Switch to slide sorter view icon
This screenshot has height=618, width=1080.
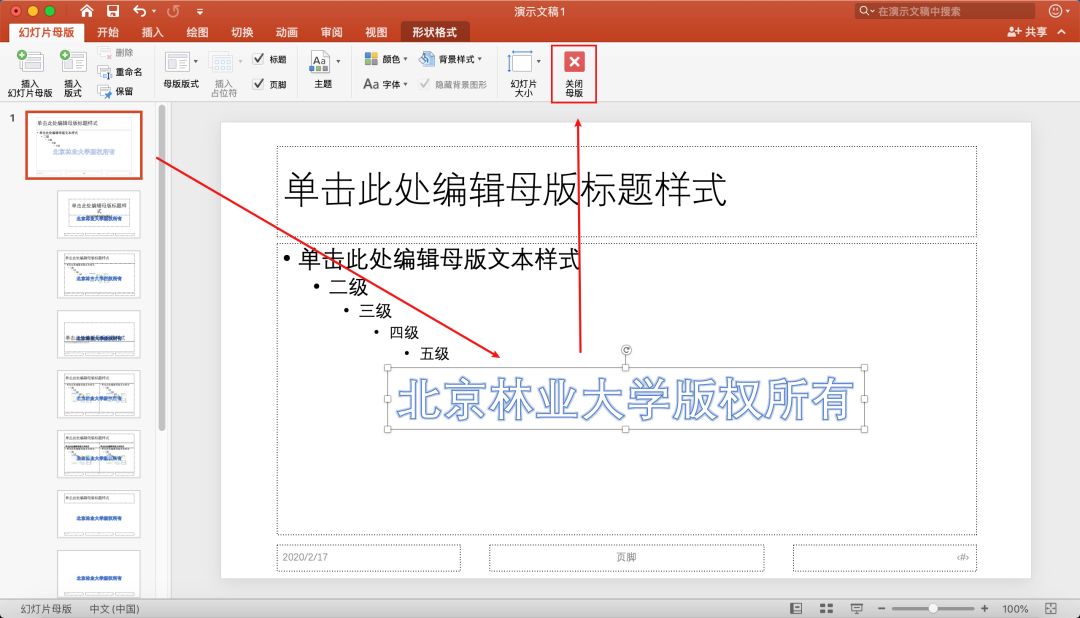tap(827, 608)
